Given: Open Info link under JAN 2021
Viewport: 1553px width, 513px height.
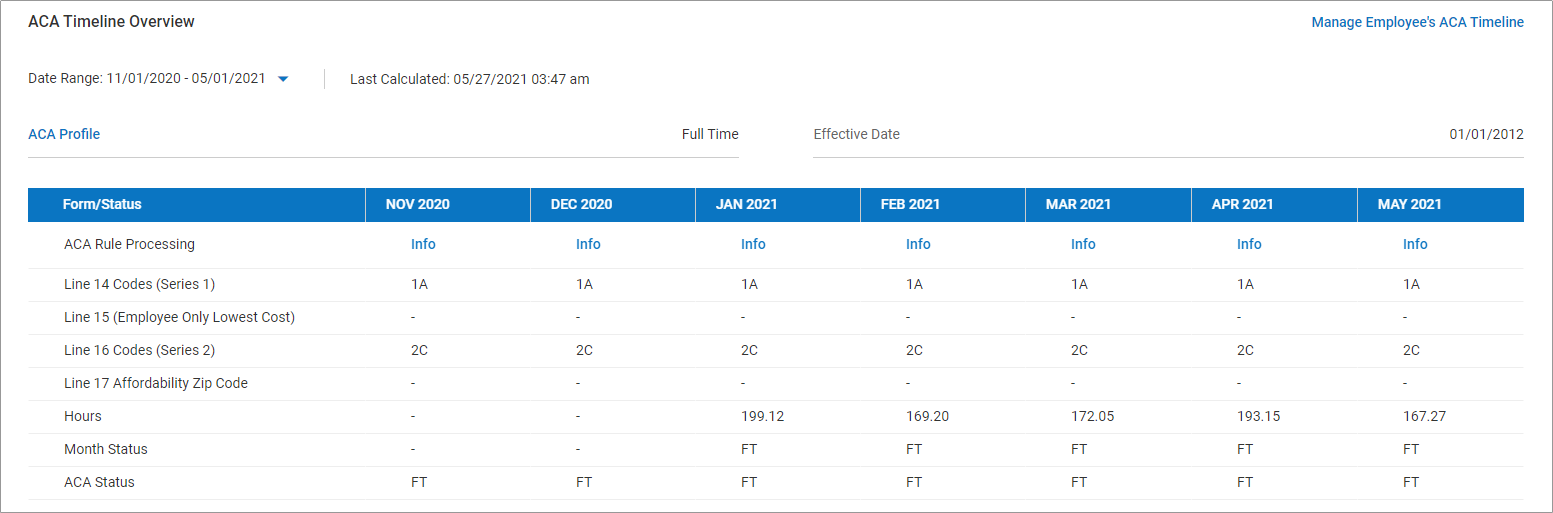Looking at the screenshot, I should [753, 244].
